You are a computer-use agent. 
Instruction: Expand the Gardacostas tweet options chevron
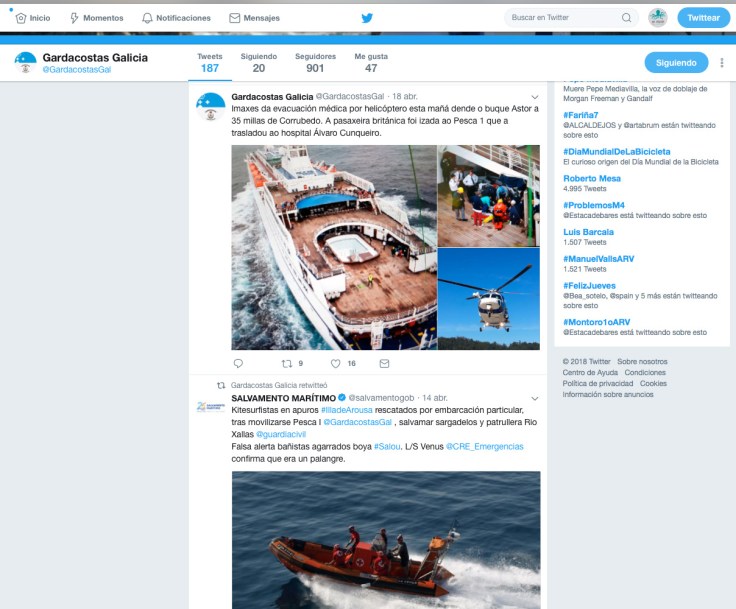click(534, 97)
